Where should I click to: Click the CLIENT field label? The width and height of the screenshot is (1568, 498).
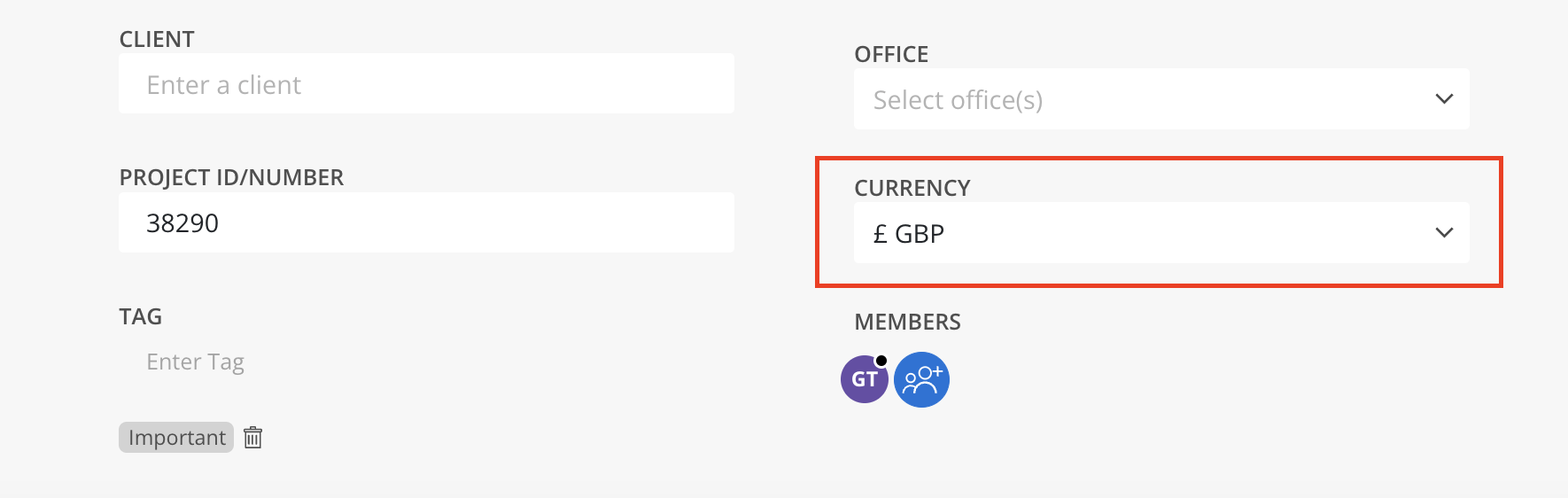[x=157, y=39]
